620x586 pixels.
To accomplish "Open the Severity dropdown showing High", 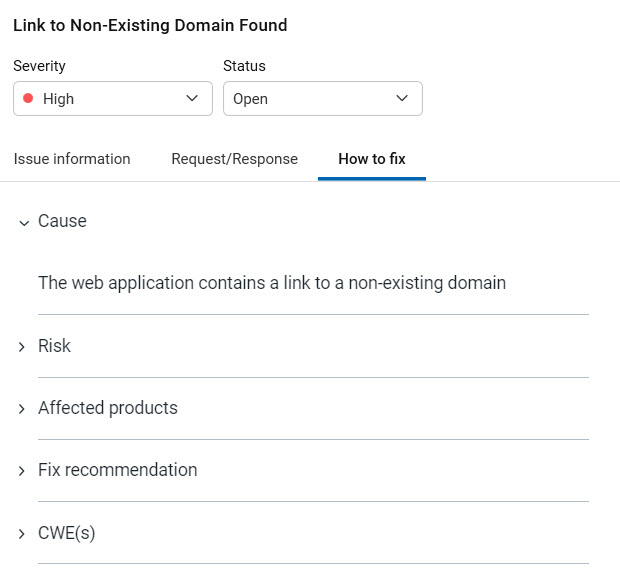I will [112, 99].
